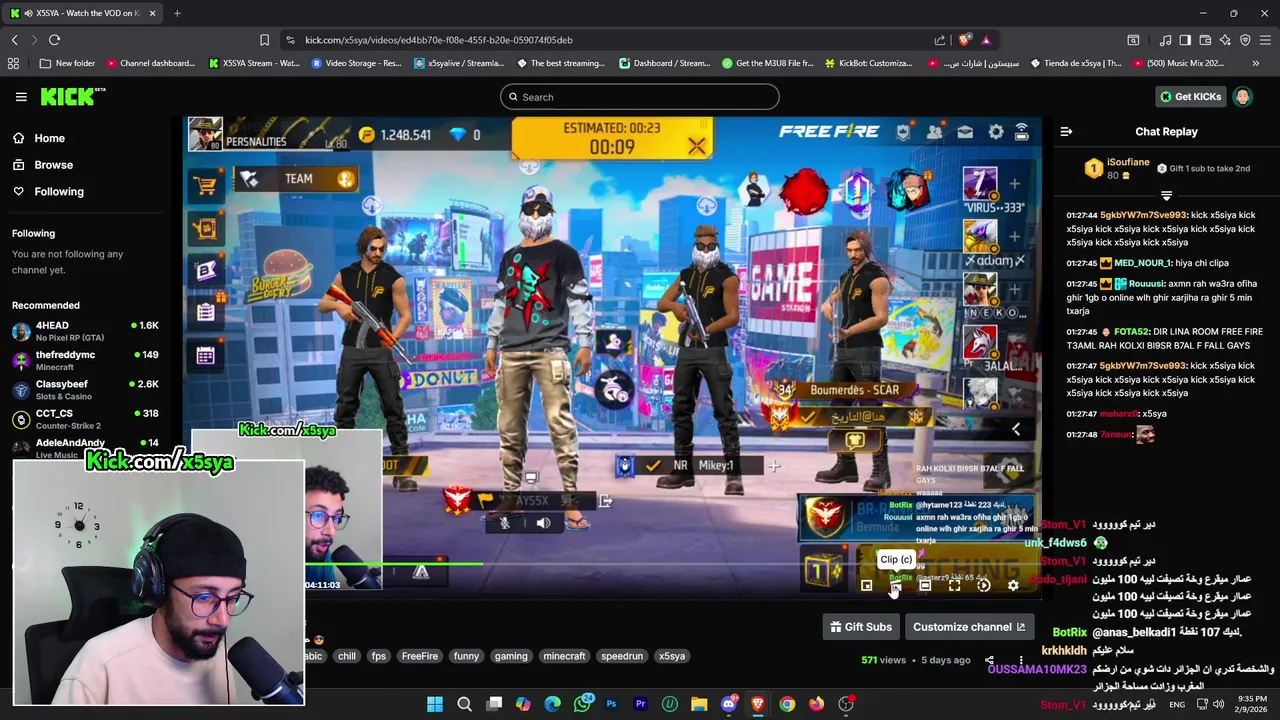Click the share page icon in address bar
The image size is (1280, 720).
(x=940, y=40)
